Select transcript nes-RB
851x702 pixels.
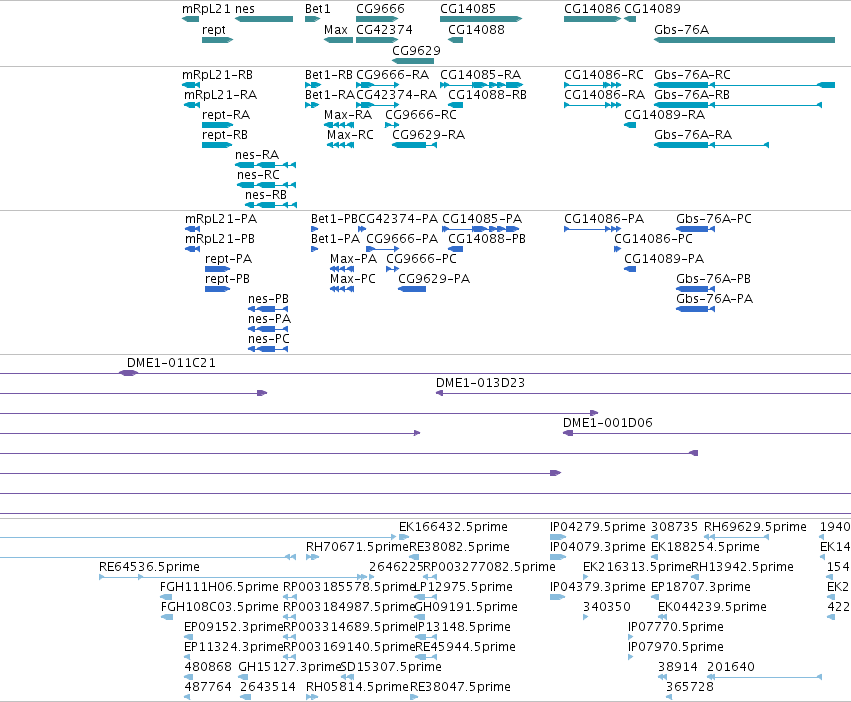(266, 195)
